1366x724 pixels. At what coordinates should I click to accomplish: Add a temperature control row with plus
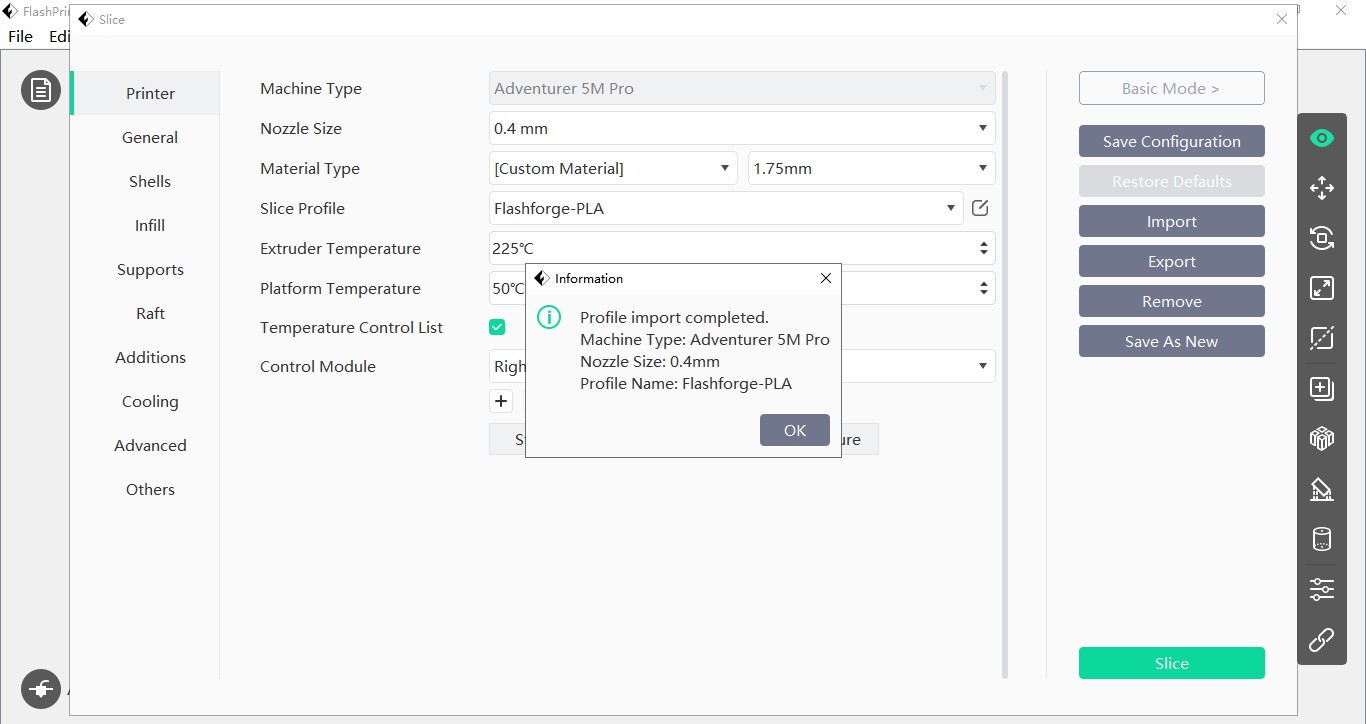pyautogui.click(x=501, y=401)
